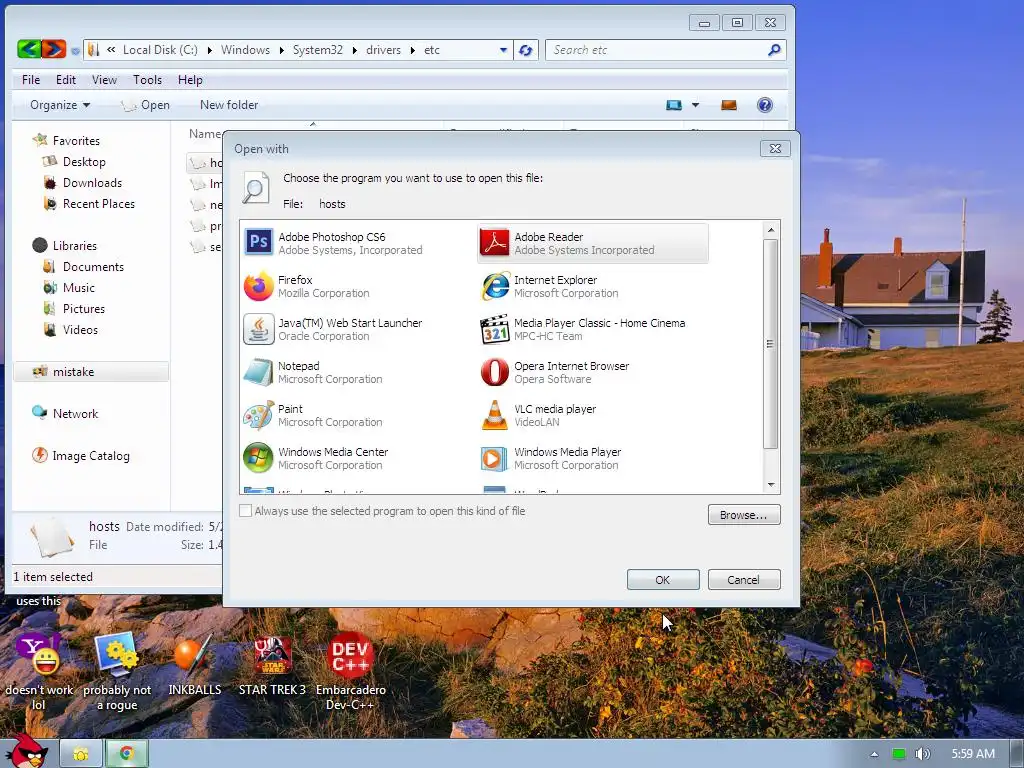Pick the Windows Media Center icon
This screenshot has width=1024, height=768.
click(259, 458)
